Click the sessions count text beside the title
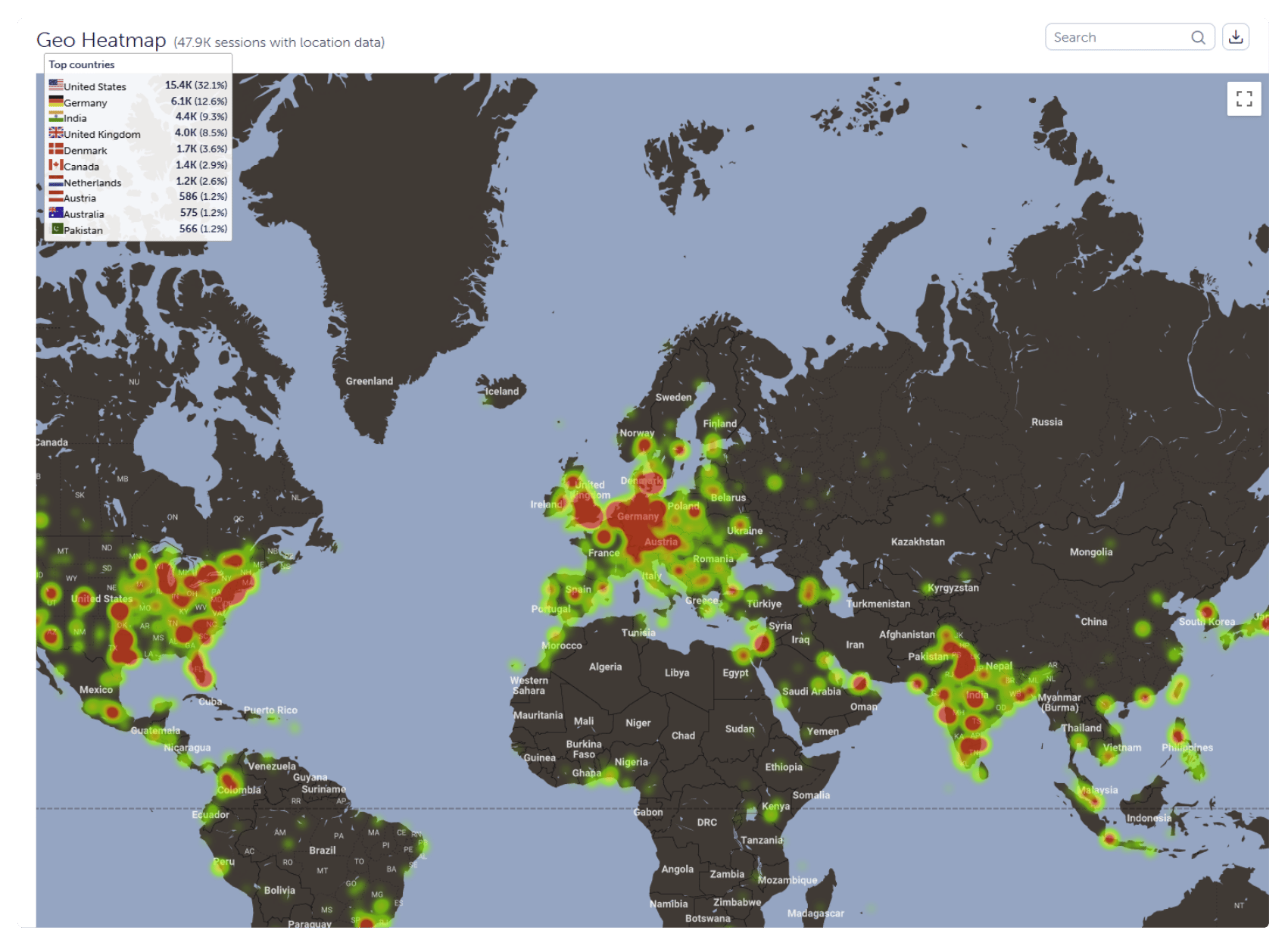 coord(278,42)
